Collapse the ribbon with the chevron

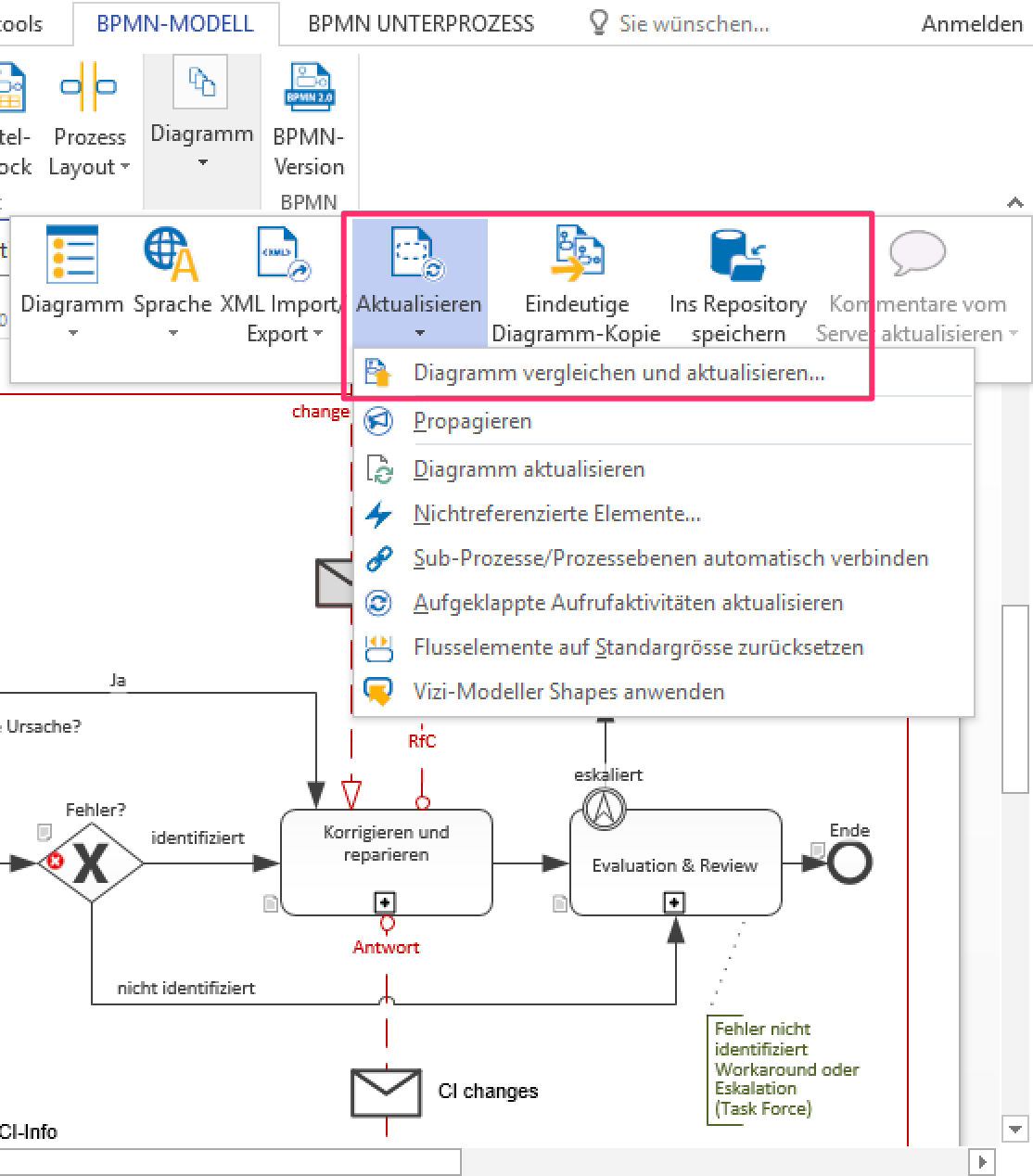[1015, 202]
